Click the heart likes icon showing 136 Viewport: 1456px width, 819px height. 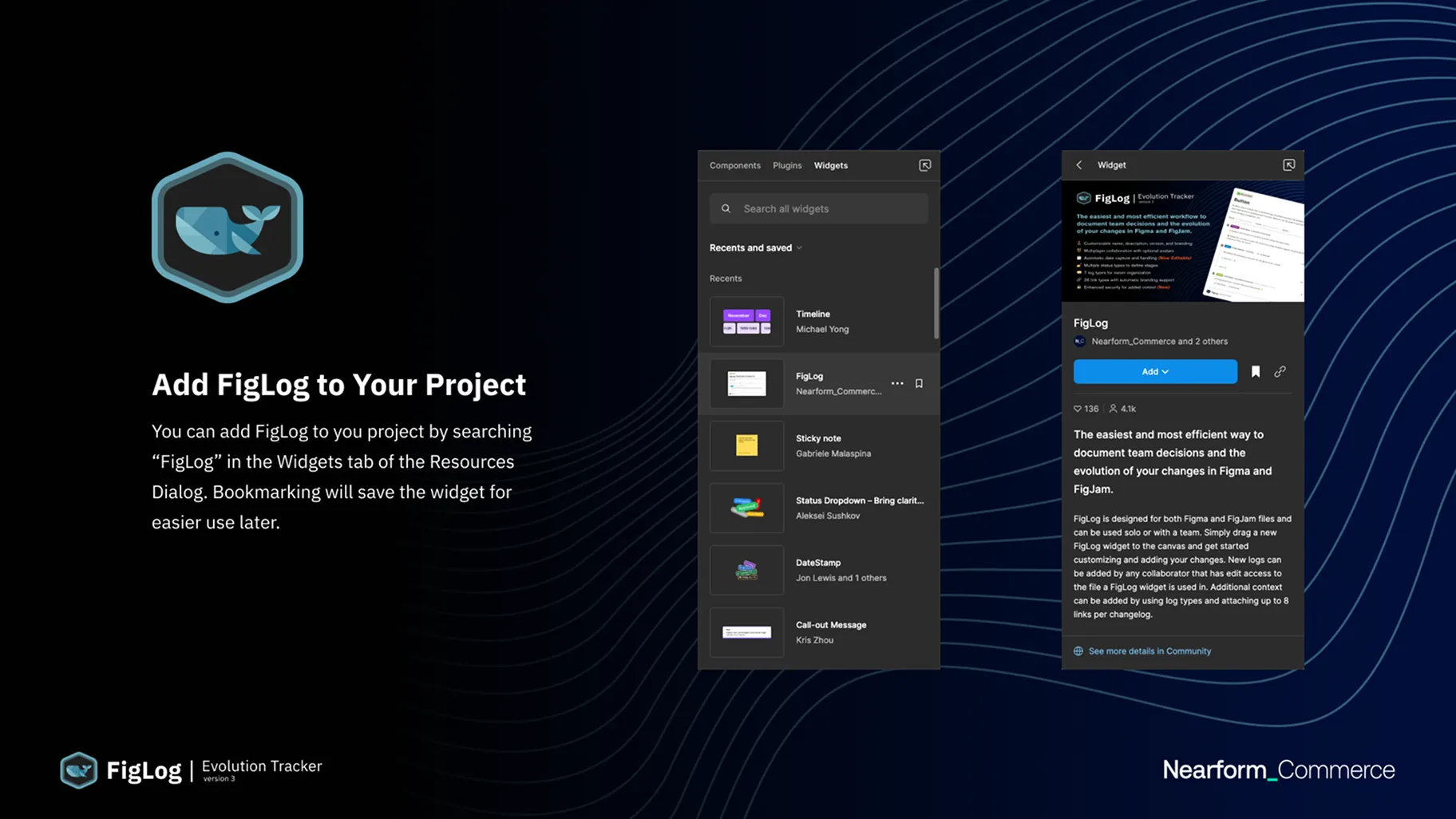tap(1078, 409)
